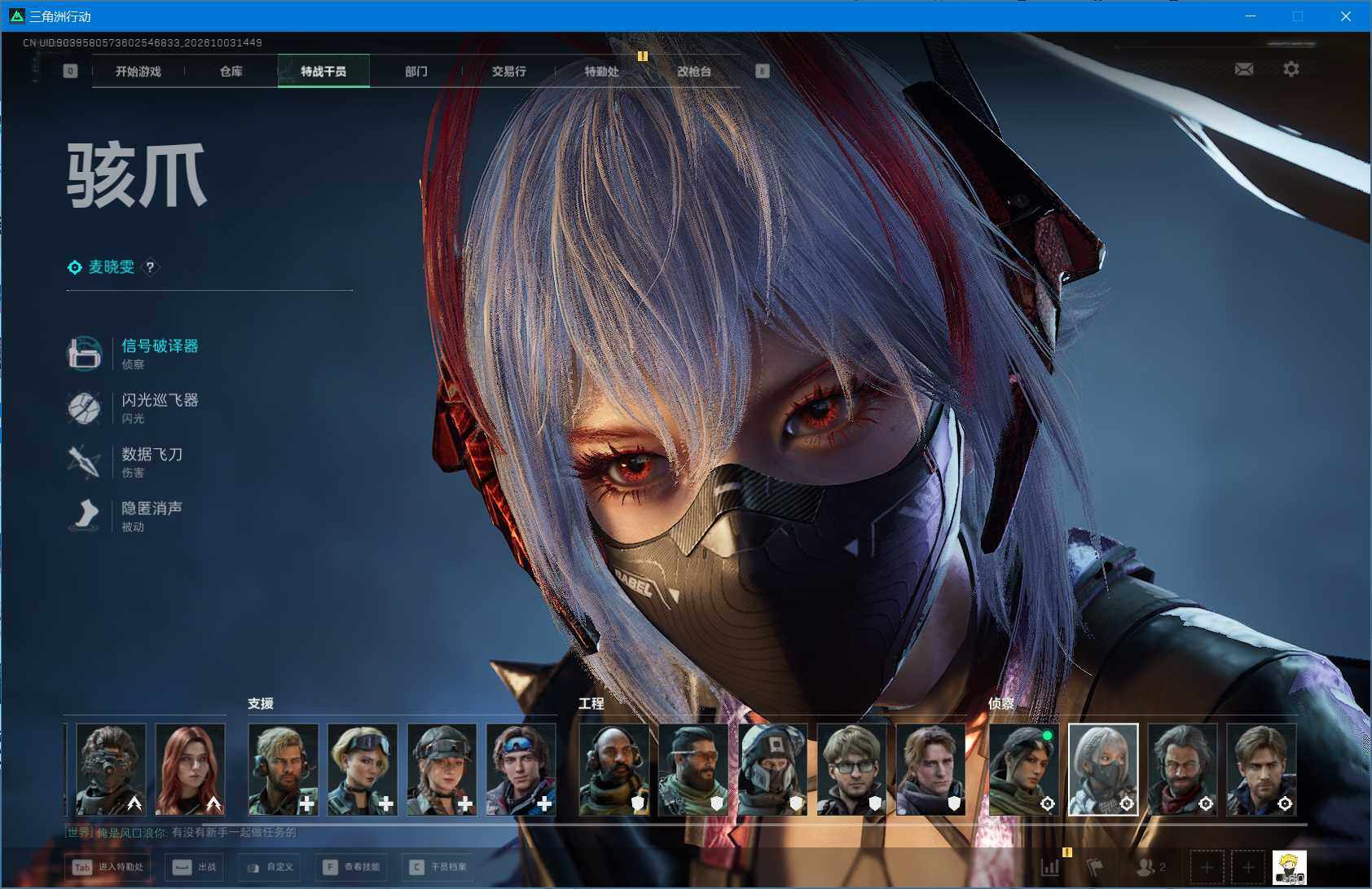Select 支援 operator with blue goggles
Viewport: 1372px width, 889px height.
(521, 770)
